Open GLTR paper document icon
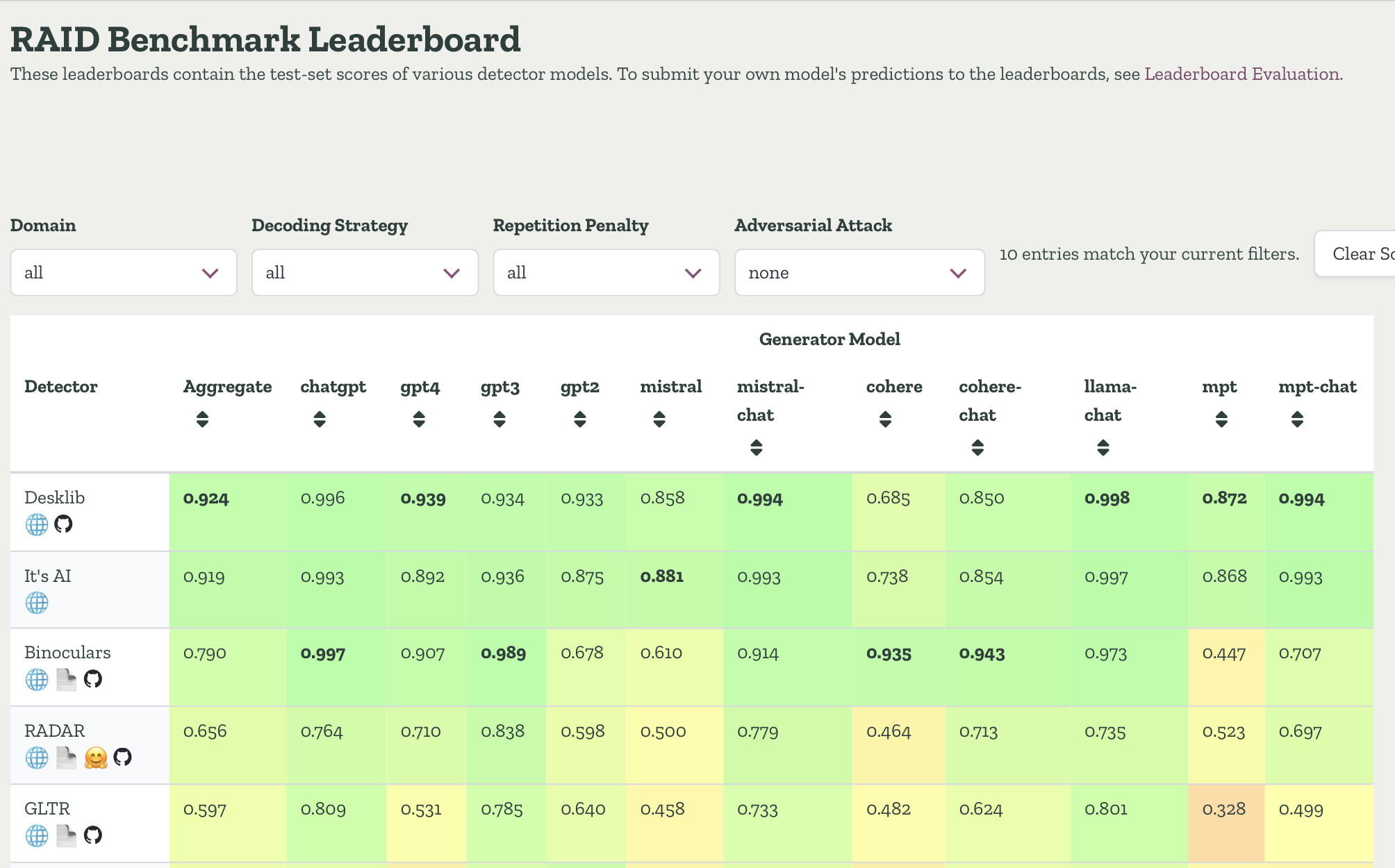 click(x=66, y=835)
